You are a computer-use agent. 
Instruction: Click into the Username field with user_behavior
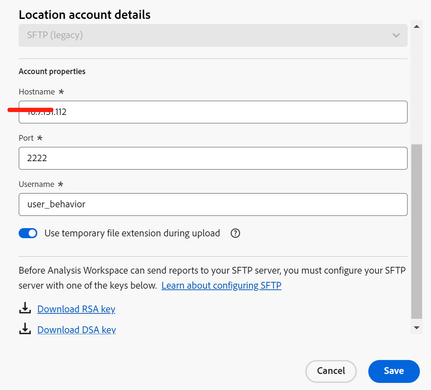point(213,204)
